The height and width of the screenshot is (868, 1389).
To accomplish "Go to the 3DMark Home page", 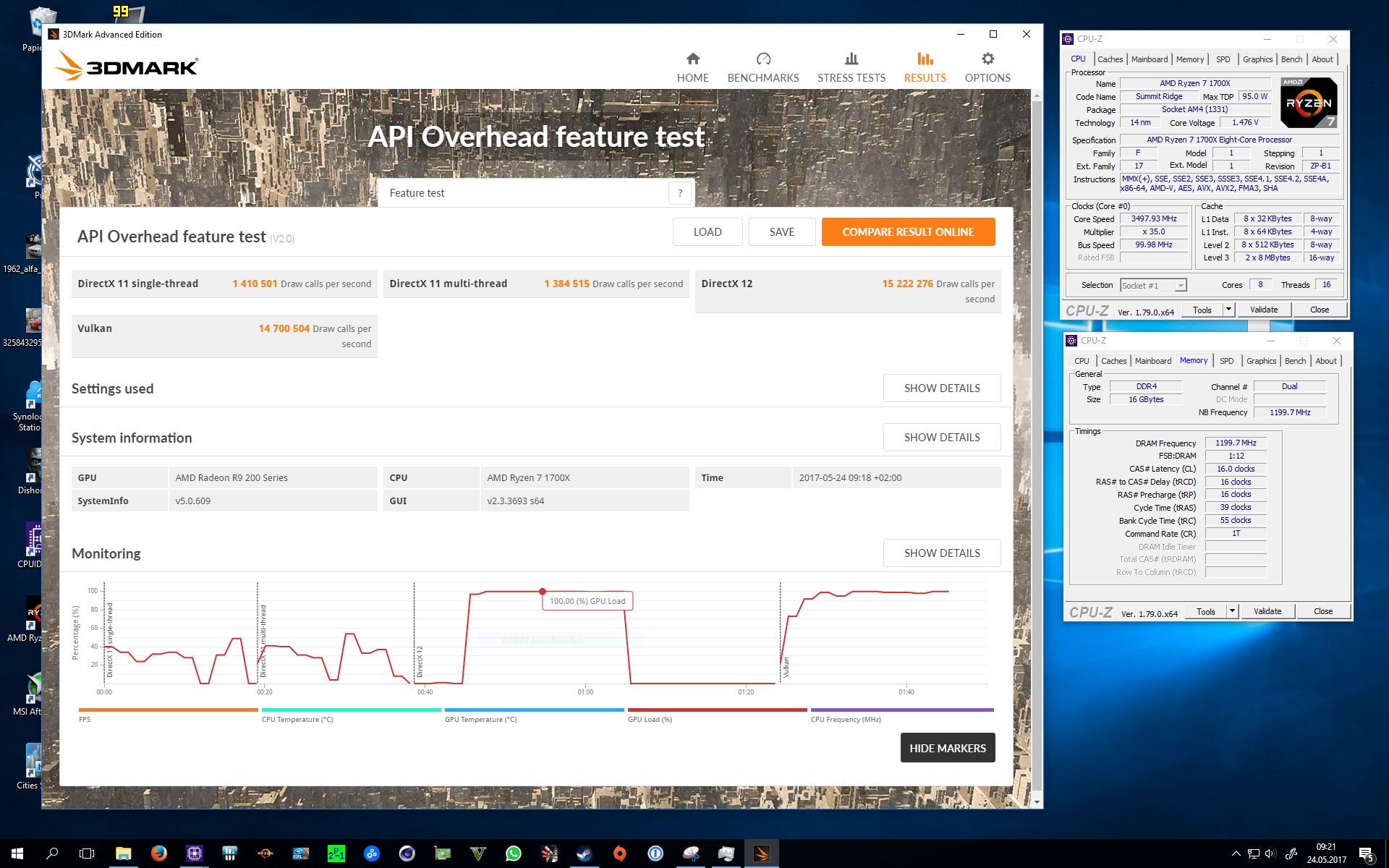I will [692, 67].
